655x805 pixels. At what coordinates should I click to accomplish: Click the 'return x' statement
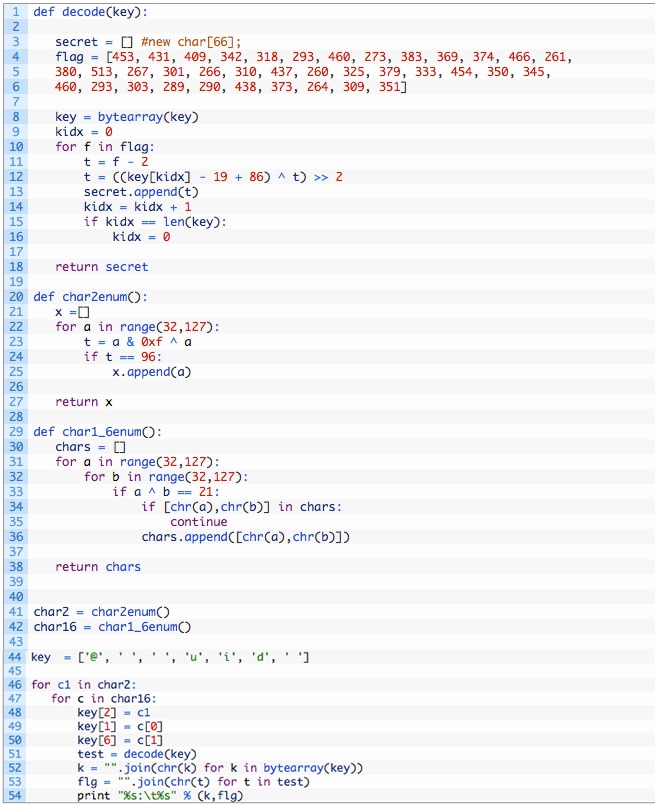pyautogui.click(x=84, y=402)
